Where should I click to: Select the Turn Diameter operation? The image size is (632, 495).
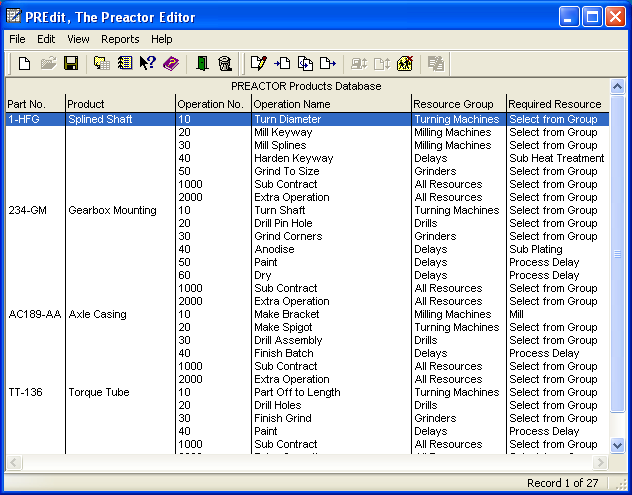pos(288,119)
